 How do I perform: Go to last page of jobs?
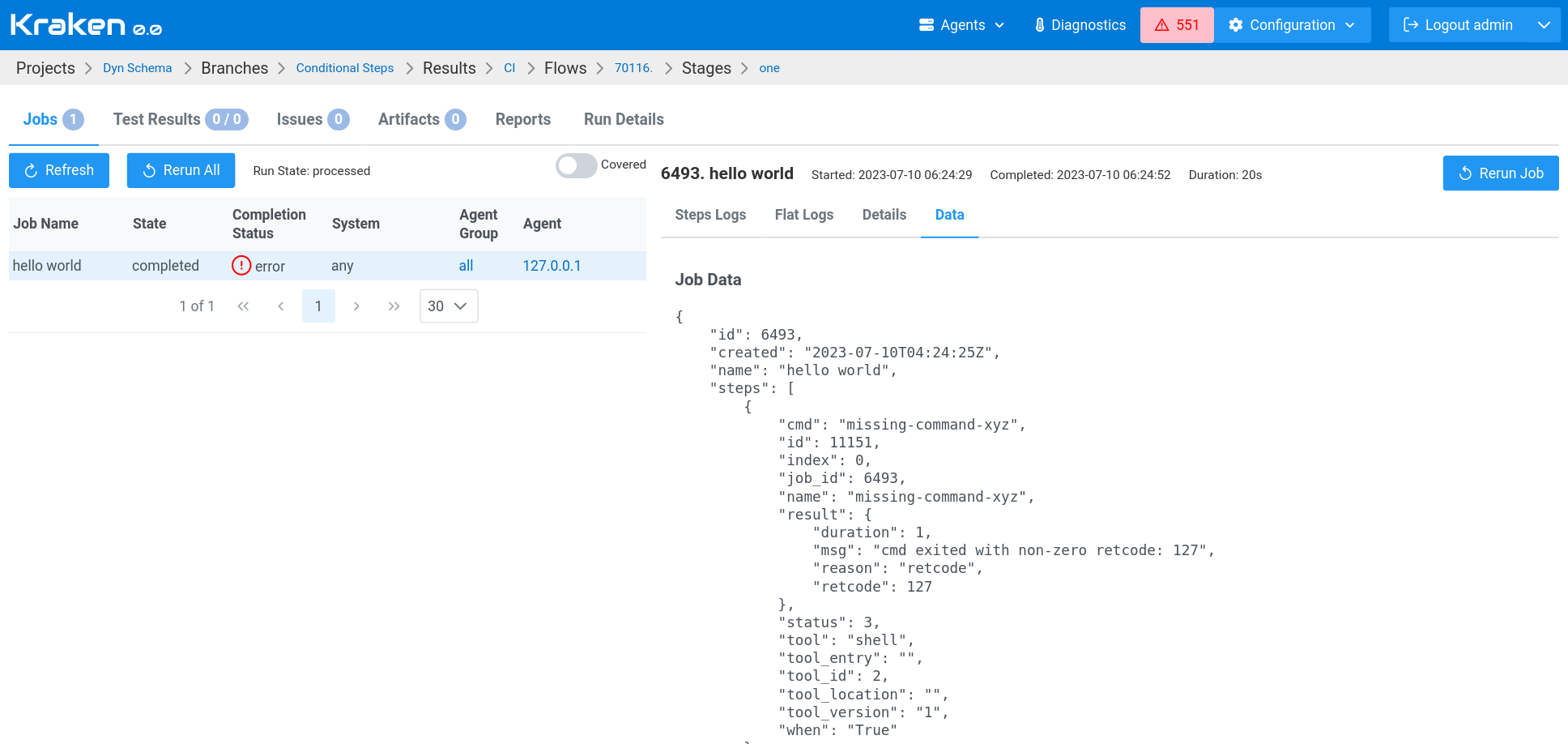coord(394,306)
